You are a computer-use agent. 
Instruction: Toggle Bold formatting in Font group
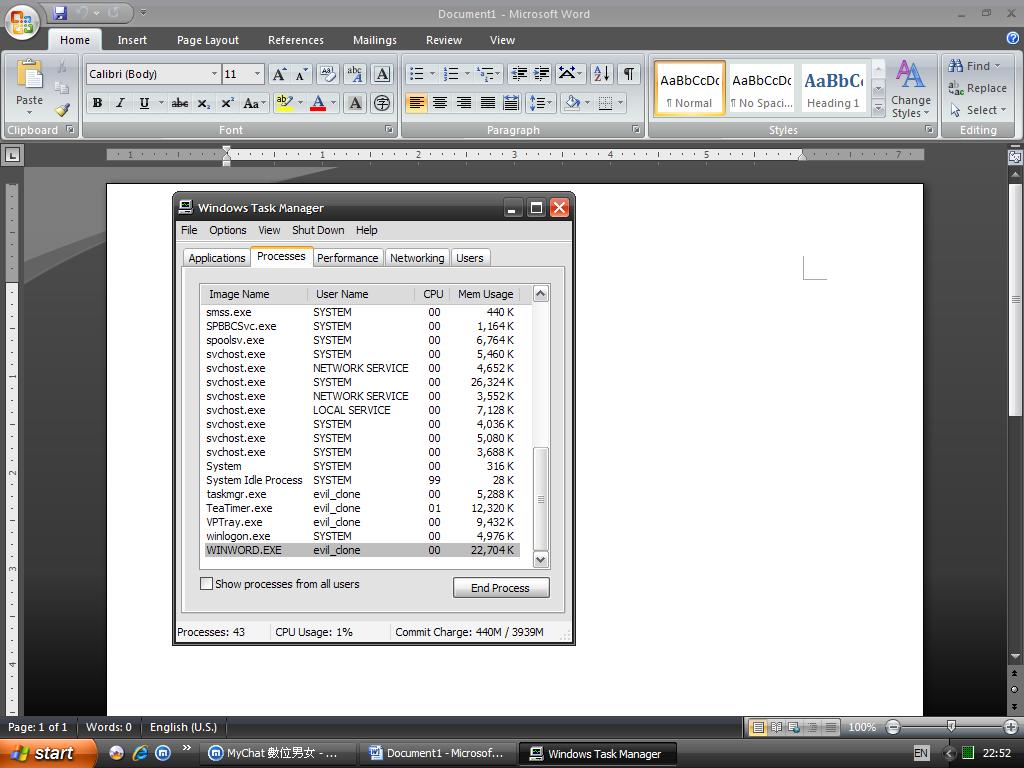97,103
